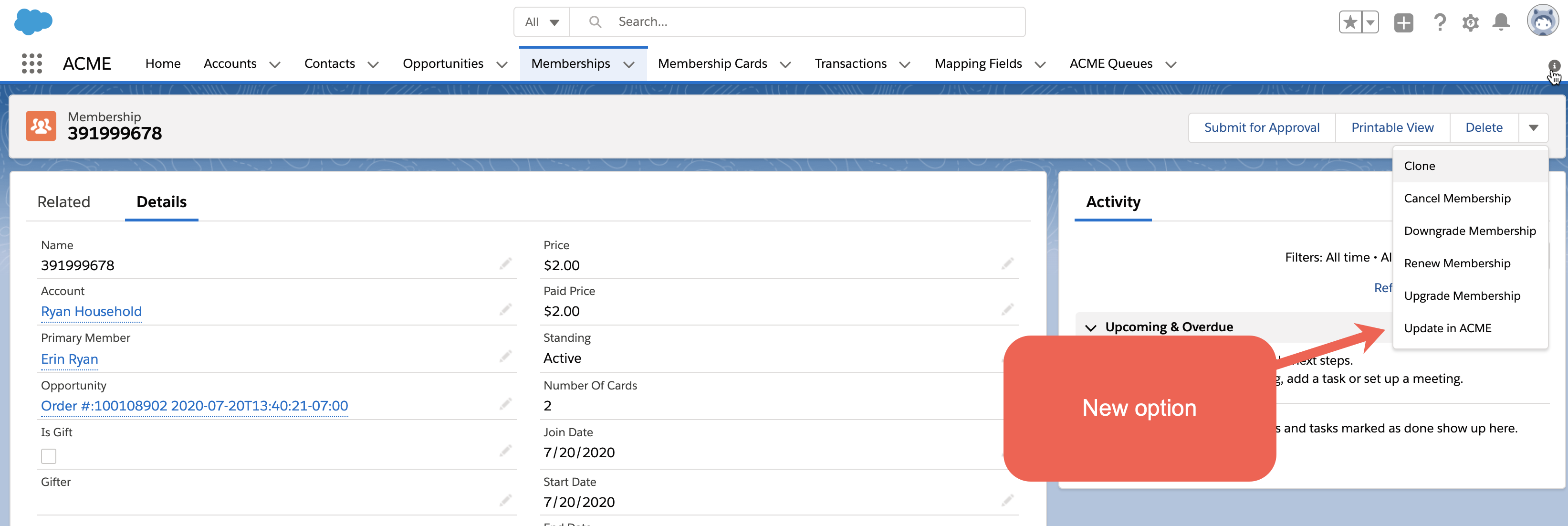Click the favorites star icon
1568x526 pixels.
1350,22
